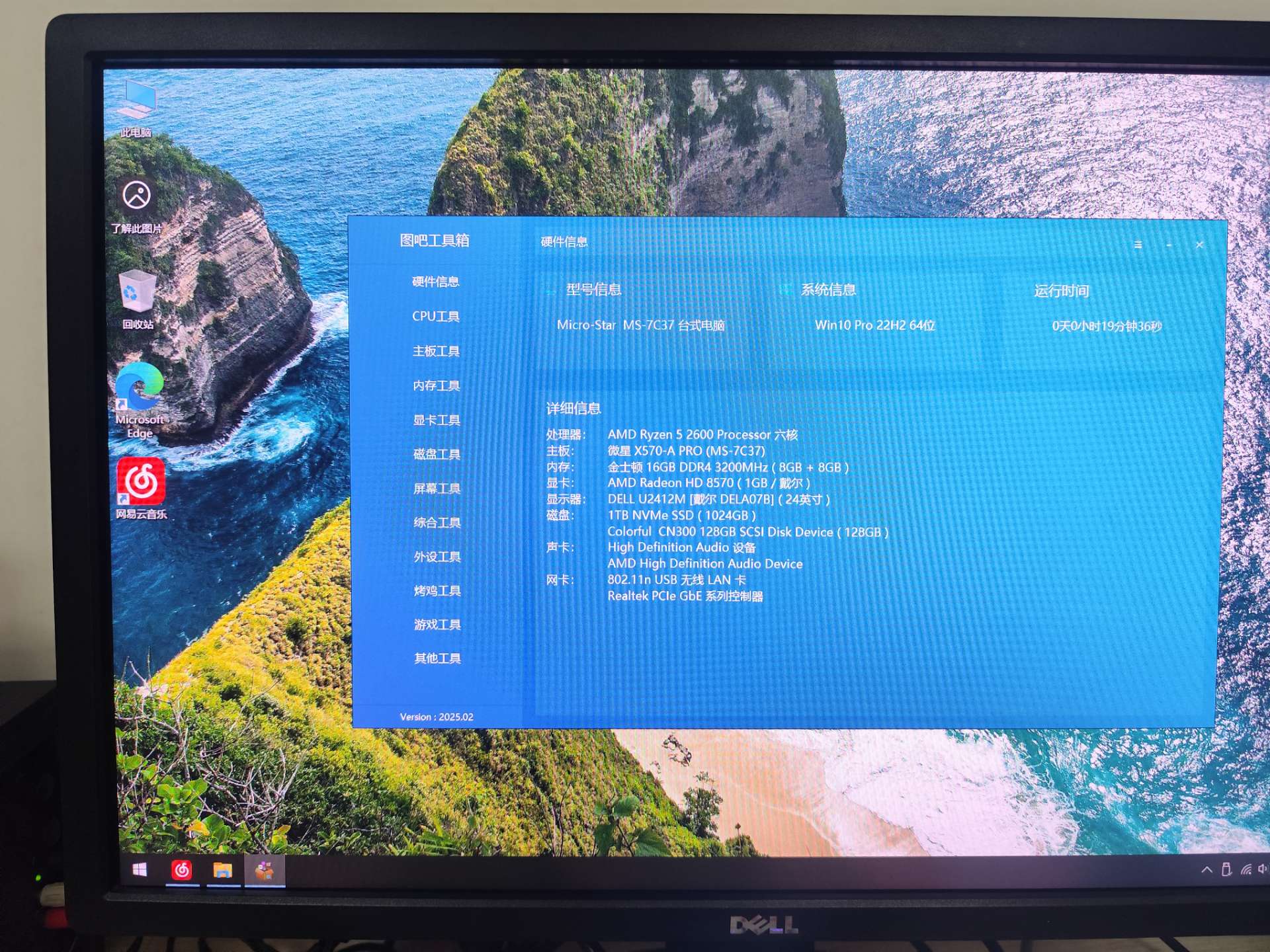
Task: Click the 型号信息 heading
Action: tap(593, 290)
